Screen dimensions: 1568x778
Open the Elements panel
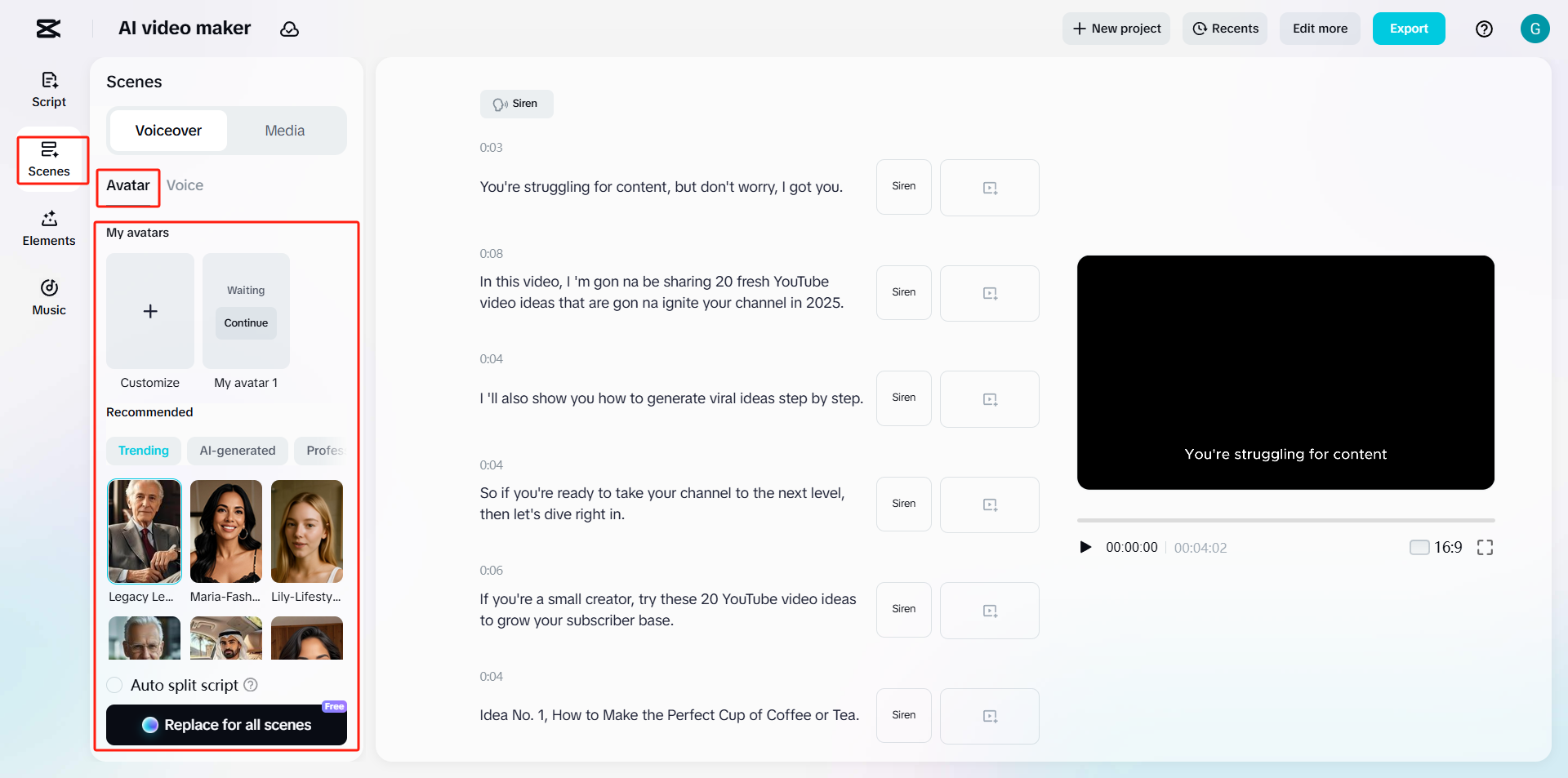coord(49,229)
